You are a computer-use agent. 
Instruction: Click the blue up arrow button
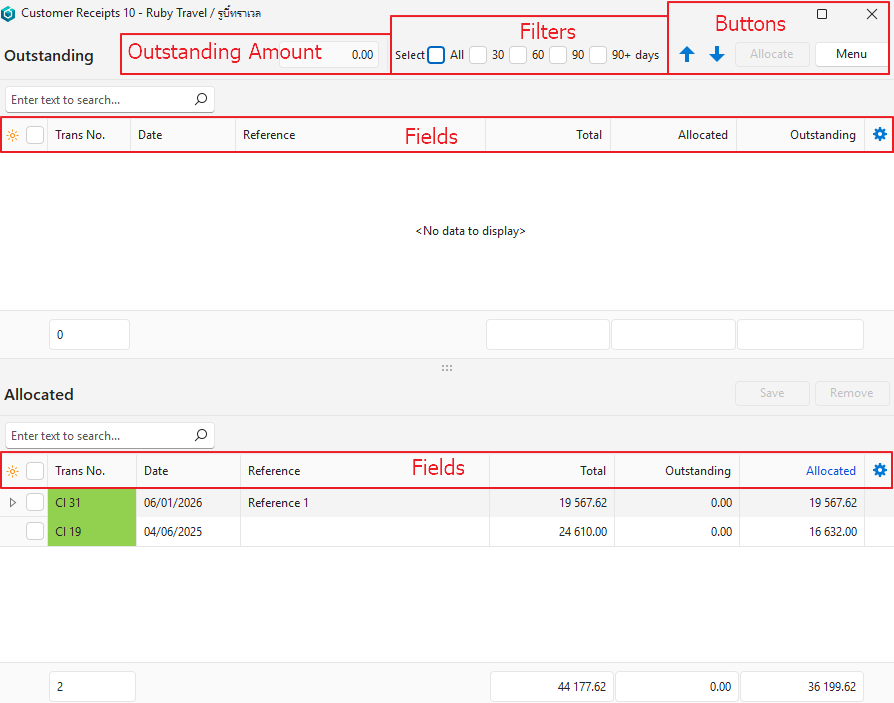[x=687, y=55]
